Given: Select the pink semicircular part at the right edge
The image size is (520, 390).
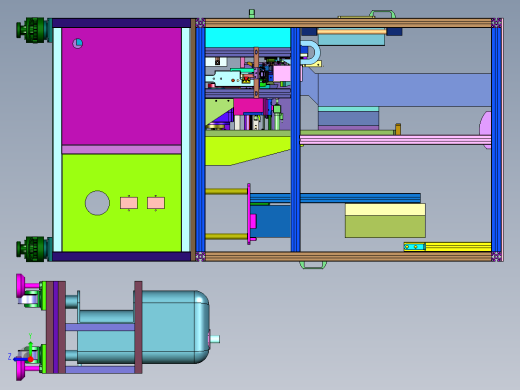Looking at the screenshot, I should (485, 129).
